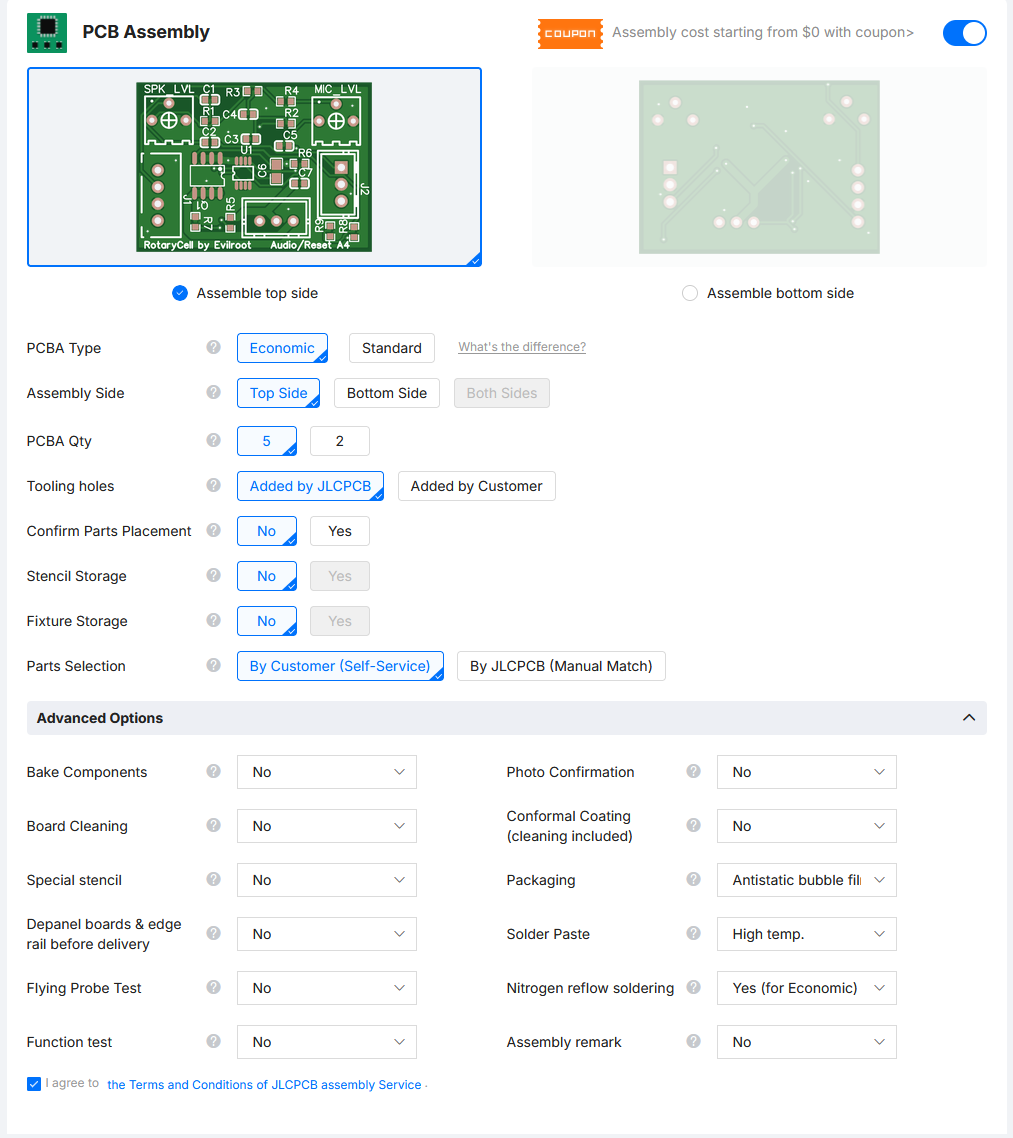Open help icon for Flying Probe Test
This screenshot has width=1013, height=1138.
(x=213, y=987)
